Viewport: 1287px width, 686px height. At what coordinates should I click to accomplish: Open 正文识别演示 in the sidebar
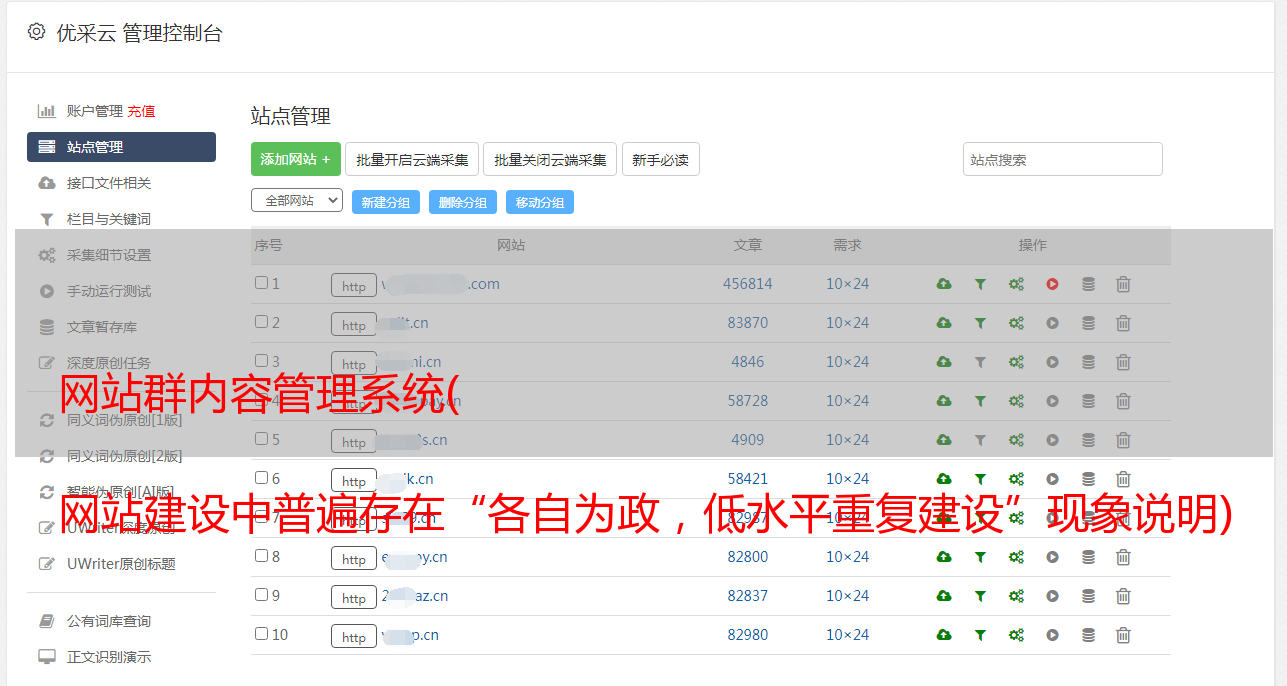coord(109,657)
